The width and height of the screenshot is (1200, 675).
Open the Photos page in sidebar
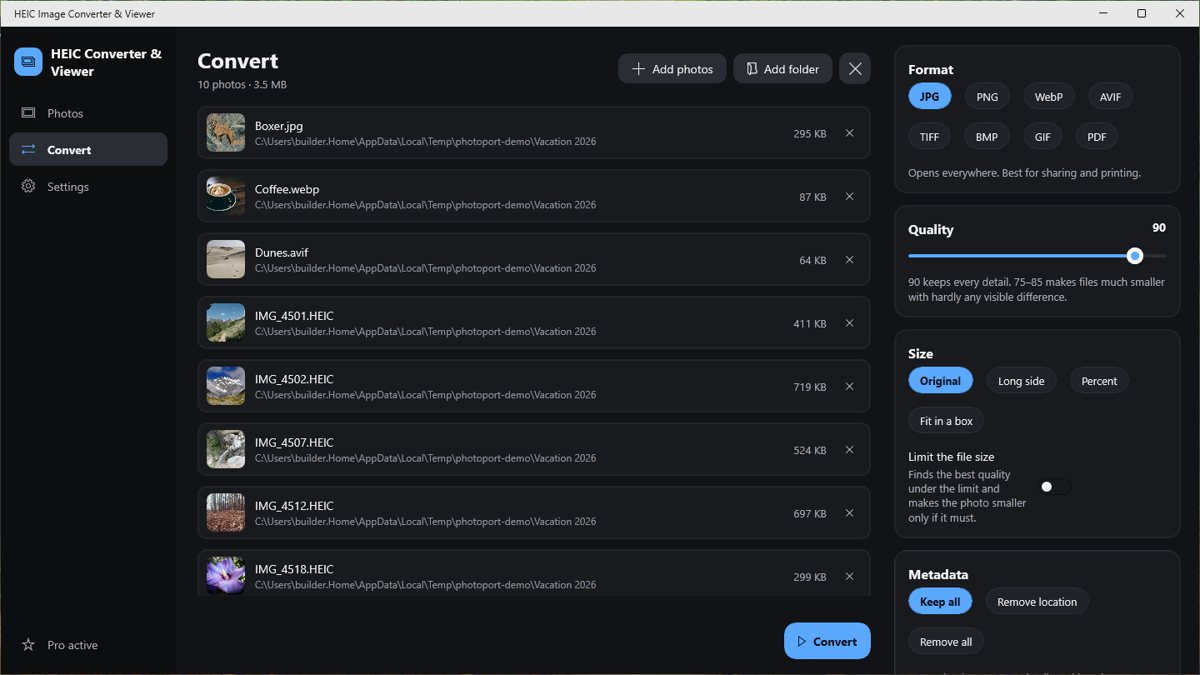(x=88, y=113)
